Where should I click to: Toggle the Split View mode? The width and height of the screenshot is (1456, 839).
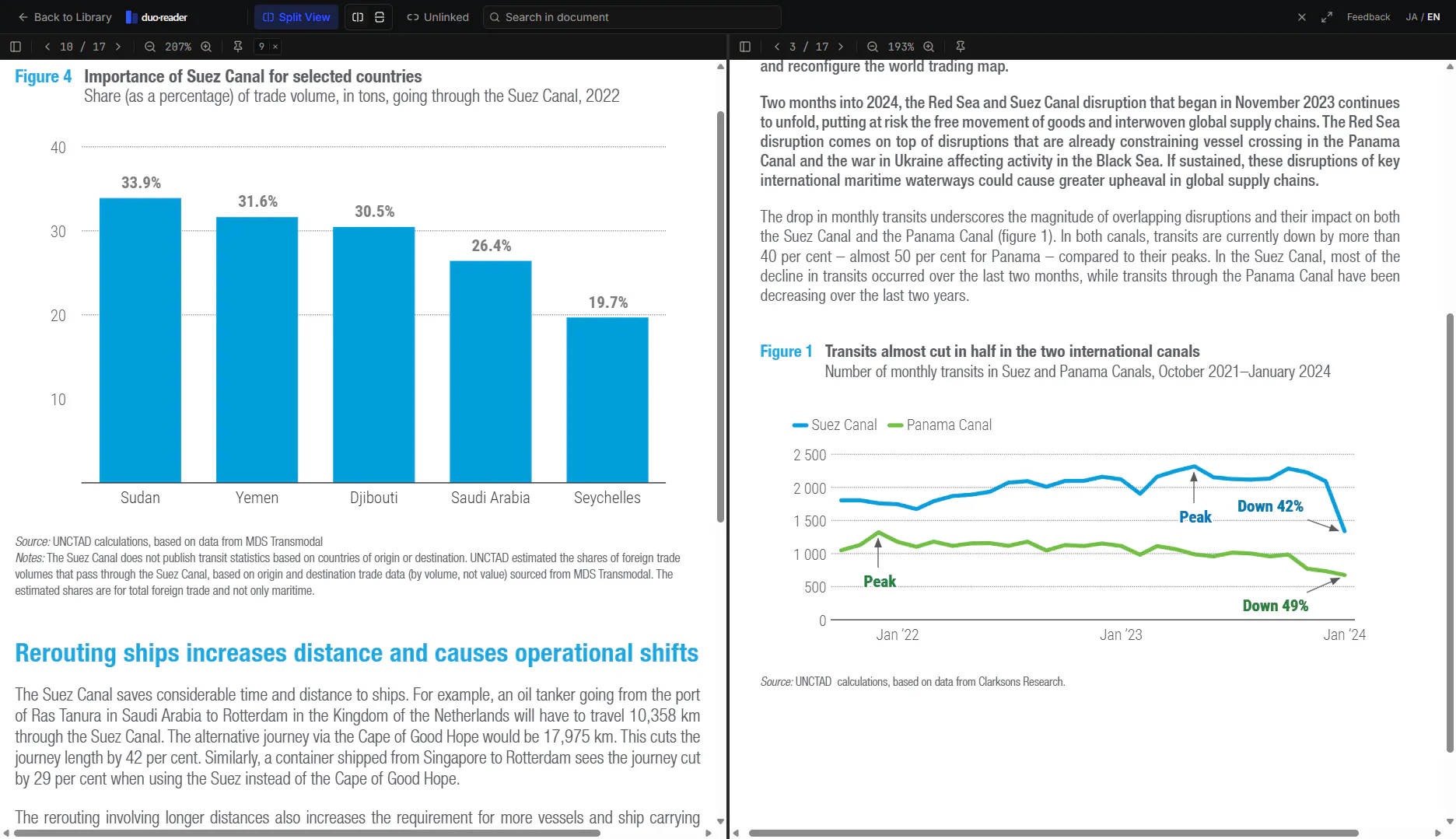tap(296, 17)
